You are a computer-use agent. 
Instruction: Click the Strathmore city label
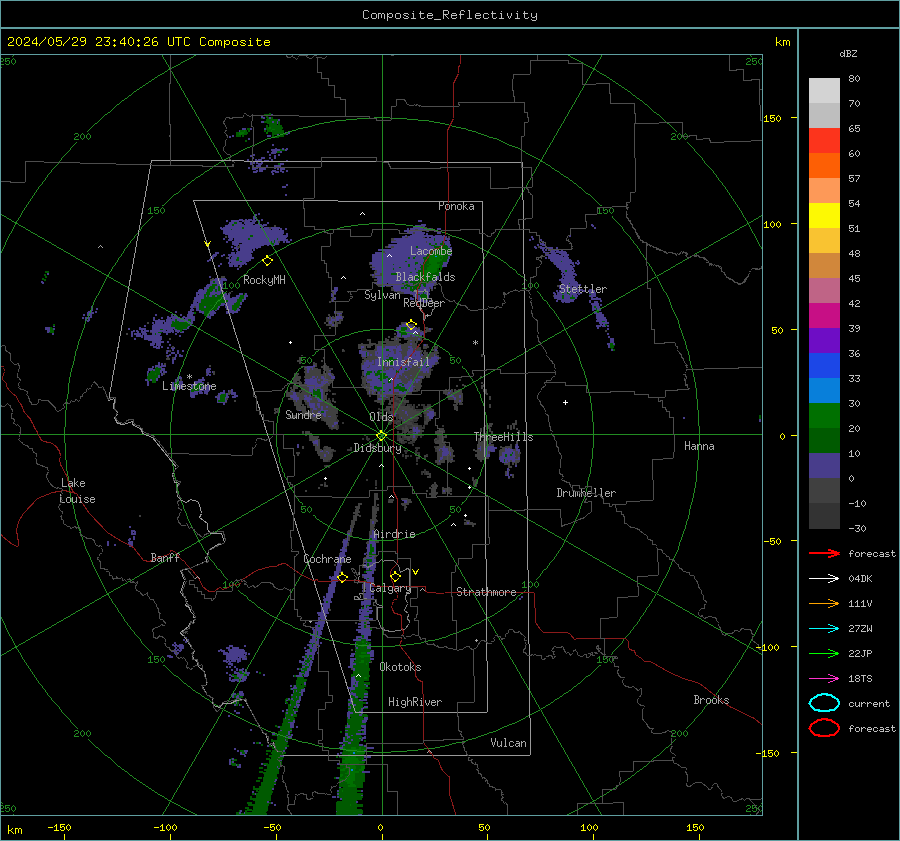[x=486, y=592]
